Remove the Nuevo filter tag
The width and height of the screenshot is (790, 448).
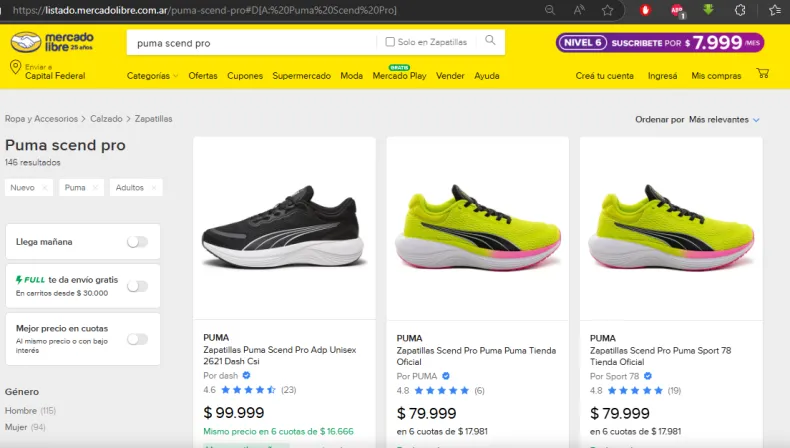coord(45,188)
